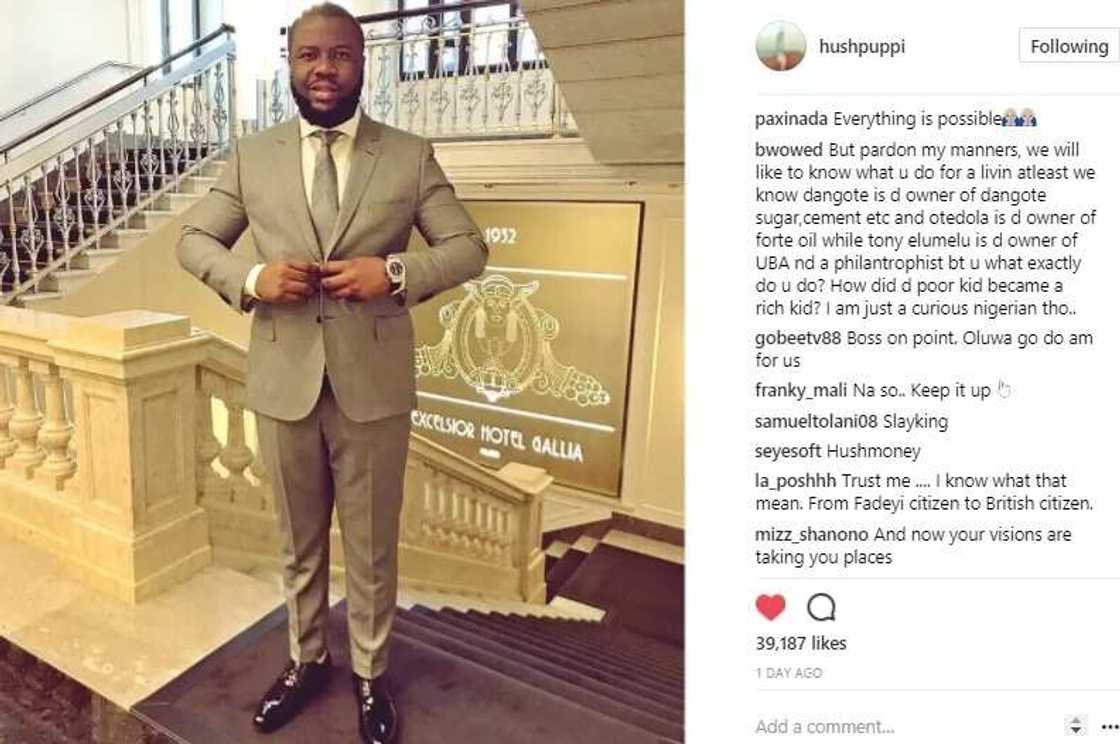Click the comment box stepper arrows
Screen dimensions: 1120x744
coord(1075,725)
